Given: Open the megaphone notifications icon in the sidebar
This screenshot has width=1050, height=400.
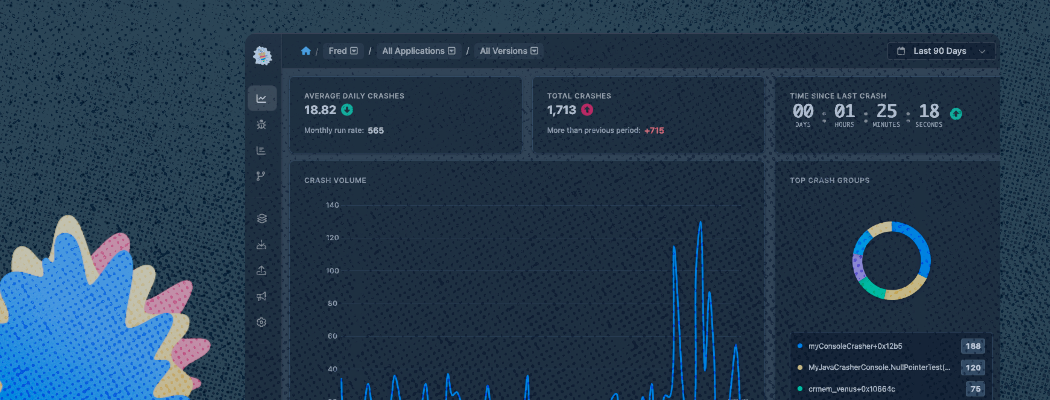Looking at the screenshot, I should (262, 296).
